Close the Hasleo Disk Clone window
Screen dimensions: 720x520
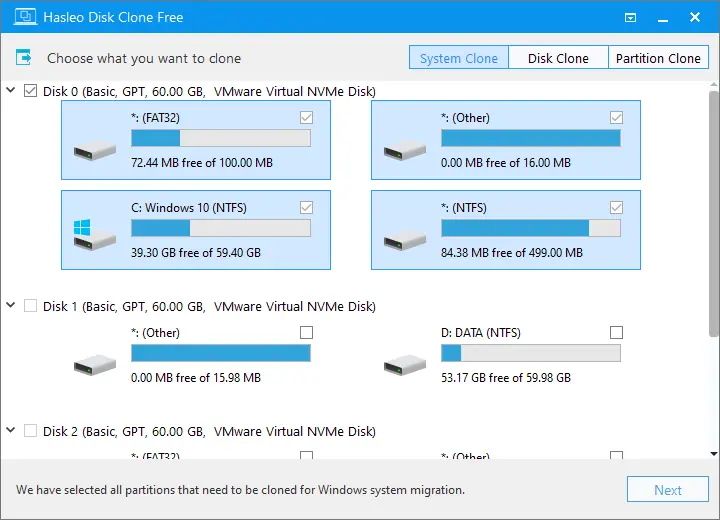coord(695,17)
